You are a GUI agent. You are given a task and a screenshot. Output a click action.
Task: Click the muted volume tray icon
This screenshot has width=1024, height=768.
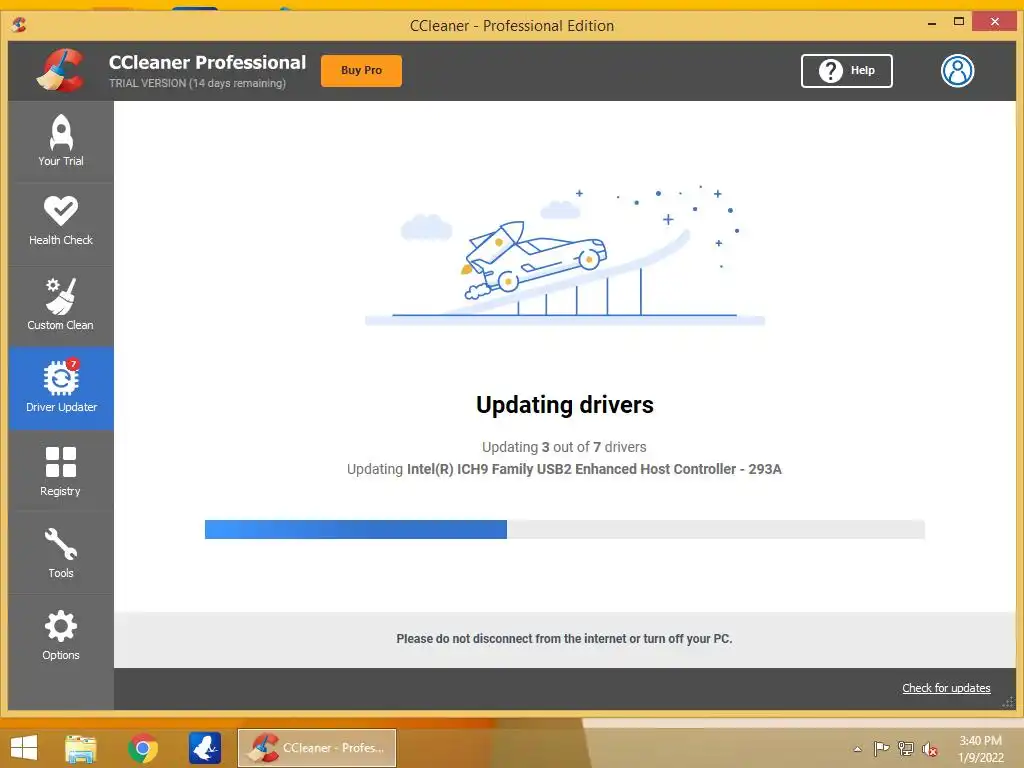tap(929, 749)
